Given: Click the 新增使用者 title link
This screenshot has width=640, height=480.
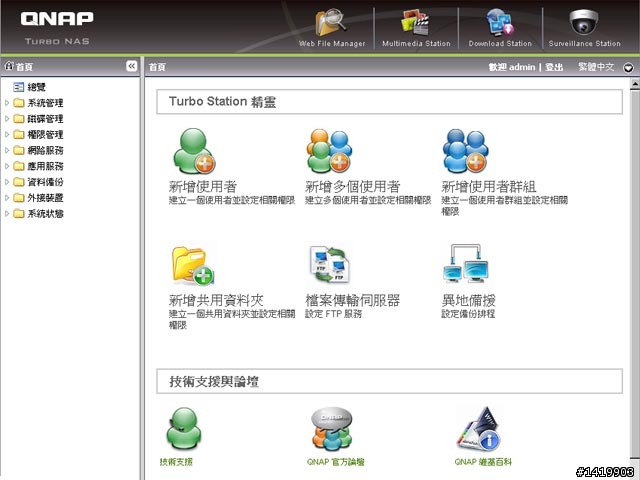Looking at the screenshot, I should coord(203,187).
